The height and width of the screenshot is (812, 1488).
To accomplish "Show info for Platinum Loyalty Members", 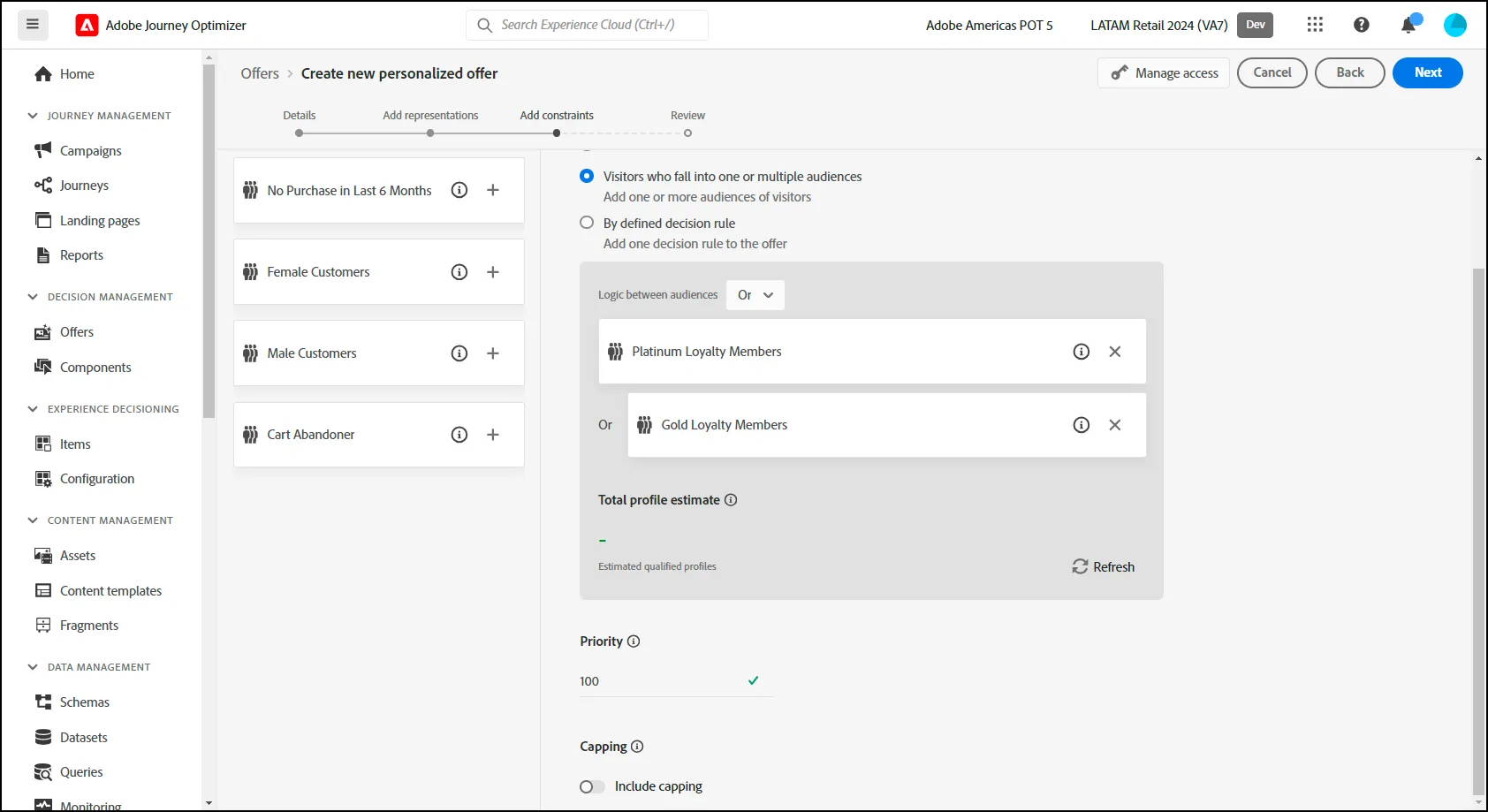I will [x=1082, y=352].
